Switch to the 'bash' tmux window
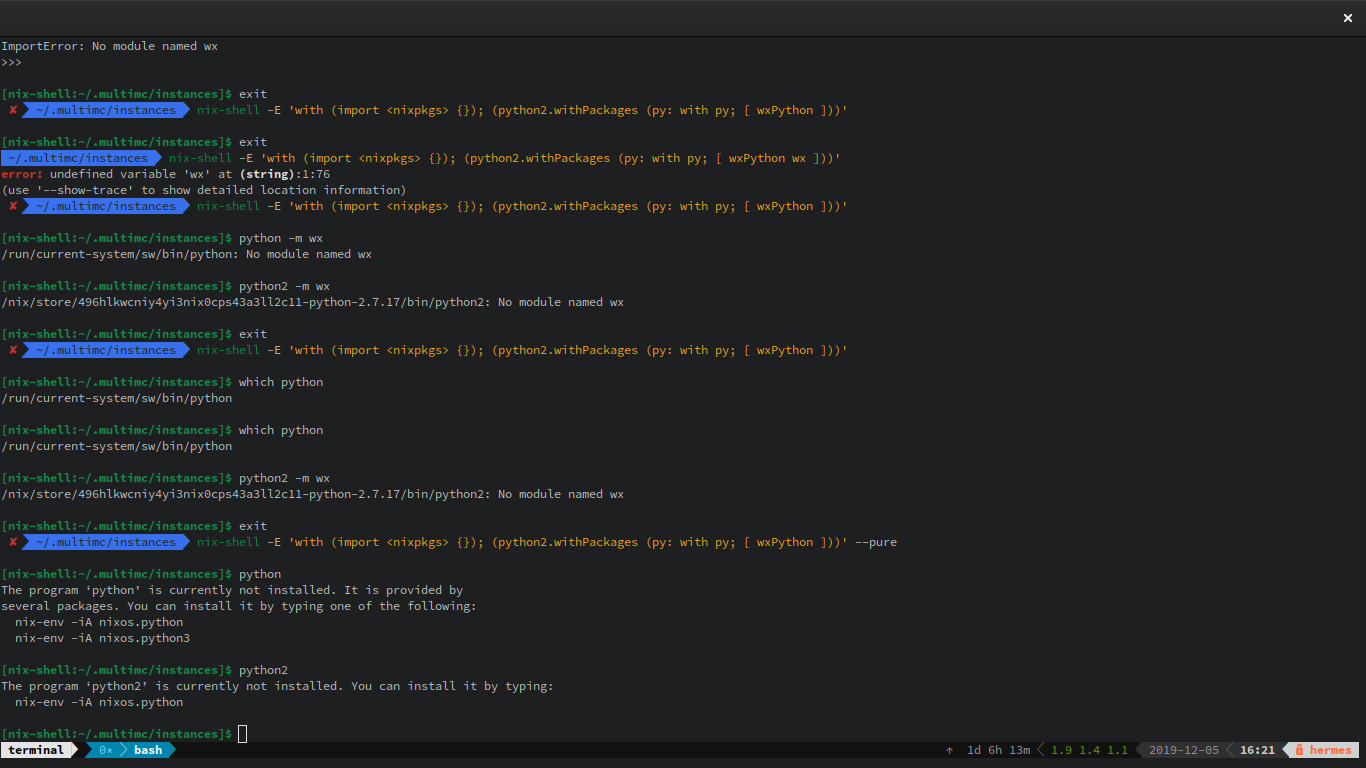This screenshot has width=1366, height=768. click(x=148, y=750)
